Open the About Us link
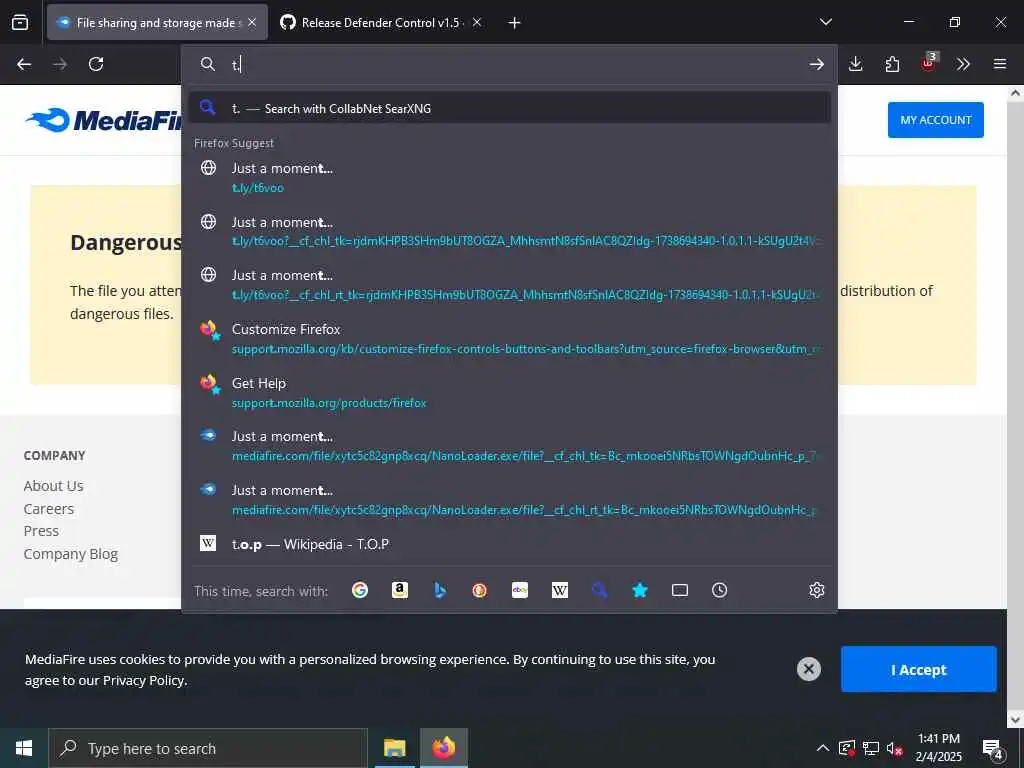This screenshot has height=768, width=1024. coord(54,486)
